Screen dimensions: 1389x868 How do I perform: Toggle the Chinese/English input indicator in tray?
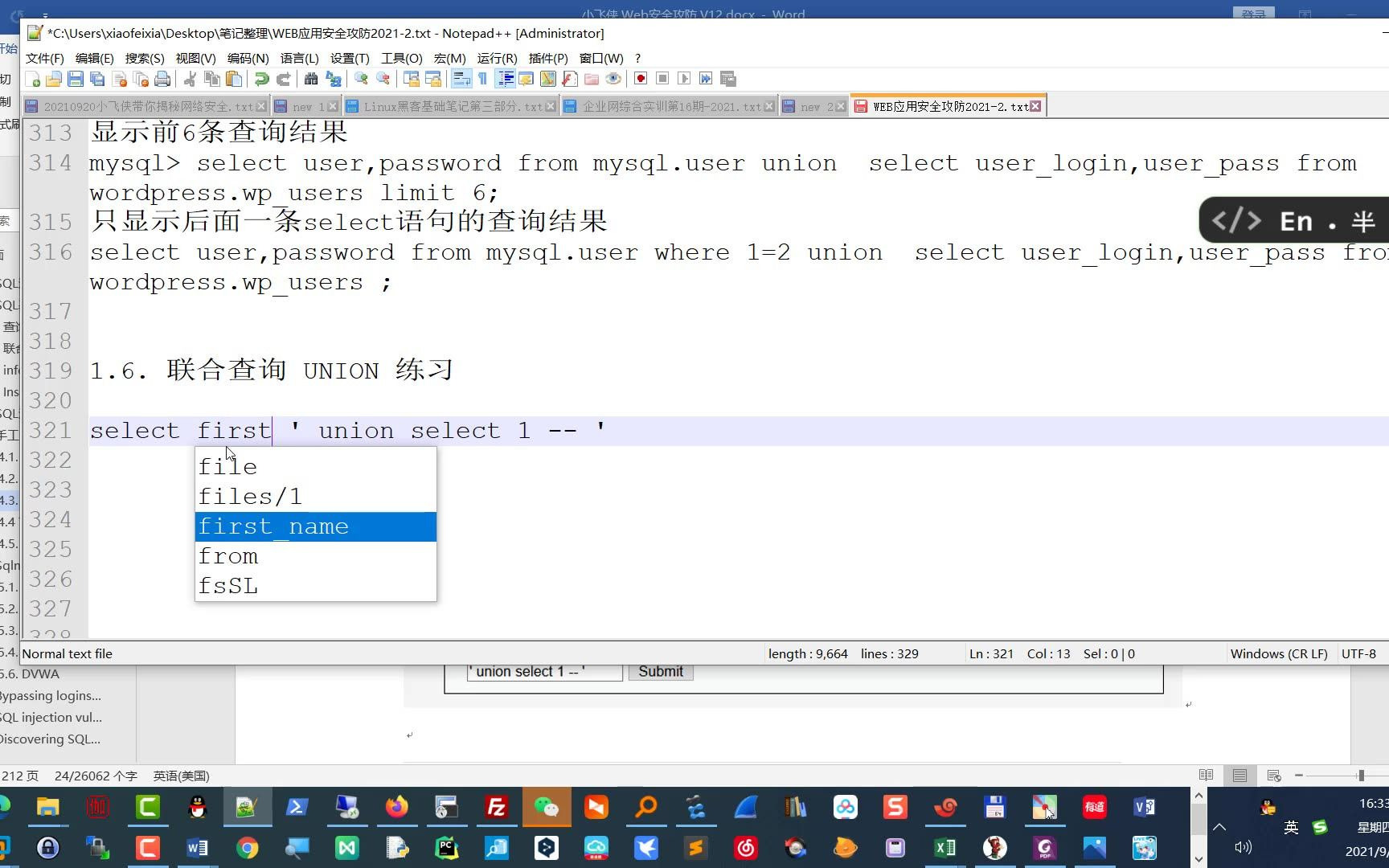pos(1291,826)
